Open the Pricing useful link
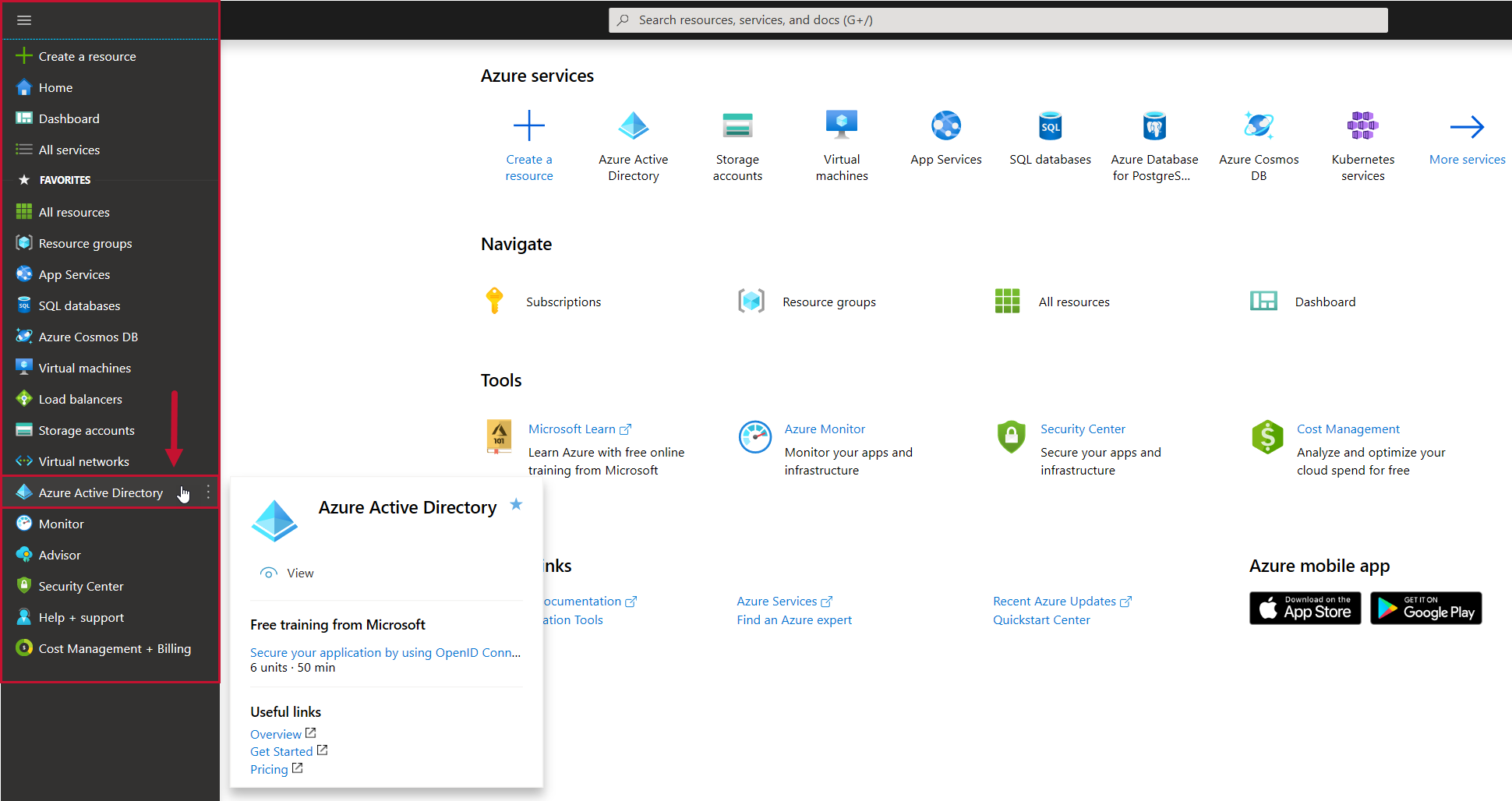 276,769
